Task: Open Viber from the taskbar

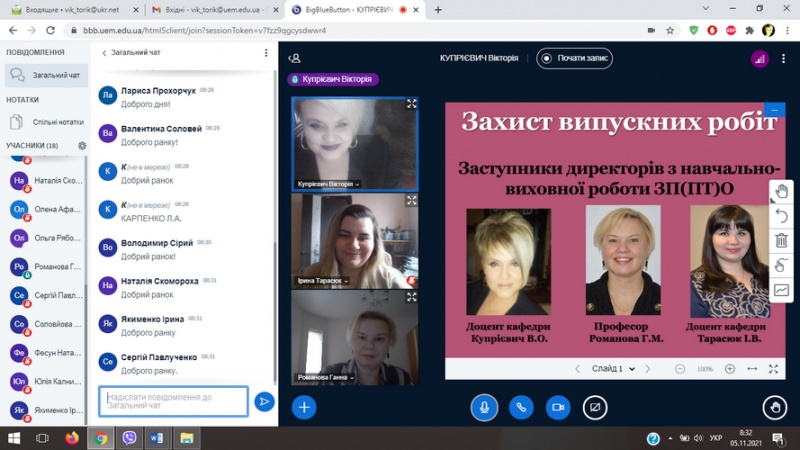Action: pyautogui.click(x=129, y=438)
